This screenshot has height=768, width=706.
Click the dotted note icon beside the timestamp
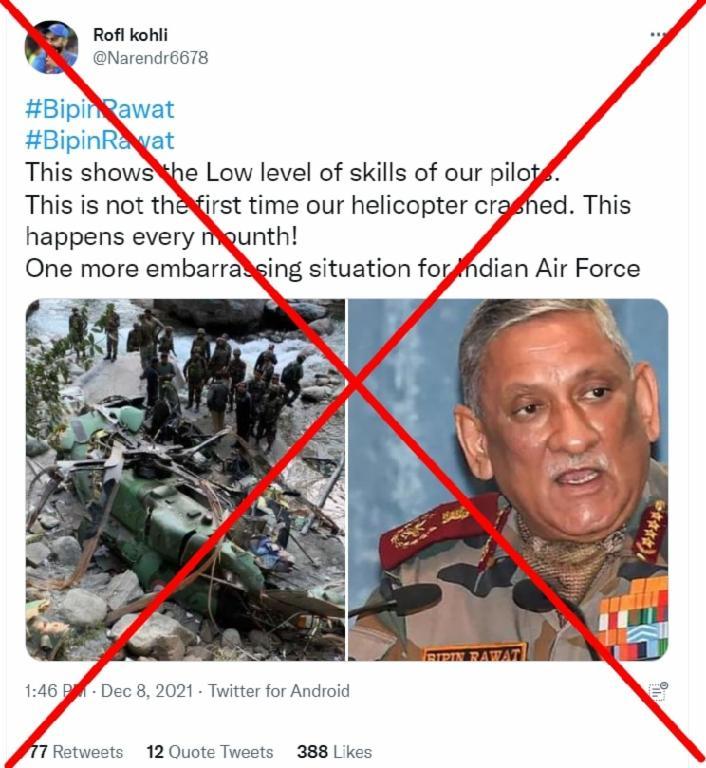click(x=658, y=691)
